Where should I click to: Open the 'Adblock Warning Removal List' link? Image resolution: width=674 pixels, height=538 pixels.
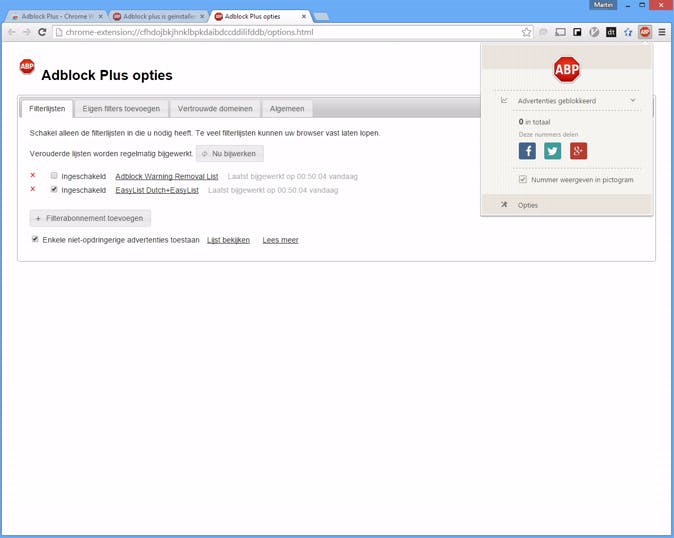click(167, 176)
